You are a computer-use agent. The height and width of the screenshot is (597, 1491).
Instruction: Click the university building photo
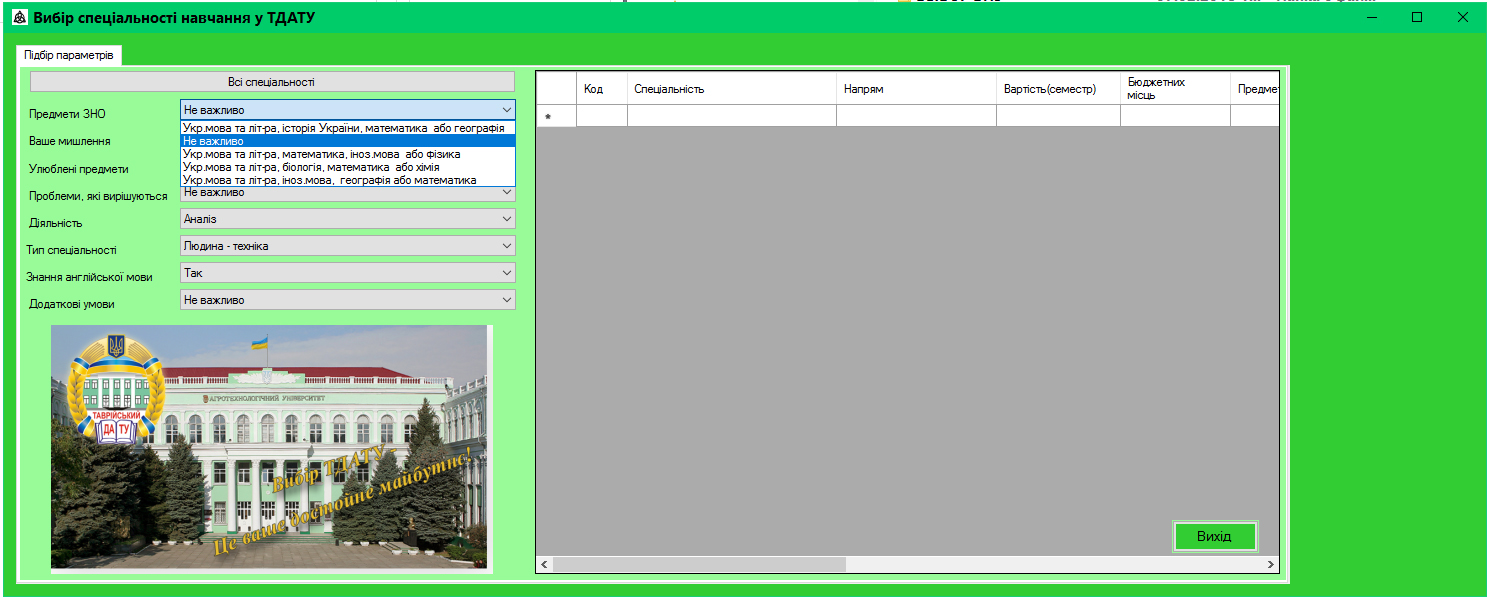[x=269, y=447]
